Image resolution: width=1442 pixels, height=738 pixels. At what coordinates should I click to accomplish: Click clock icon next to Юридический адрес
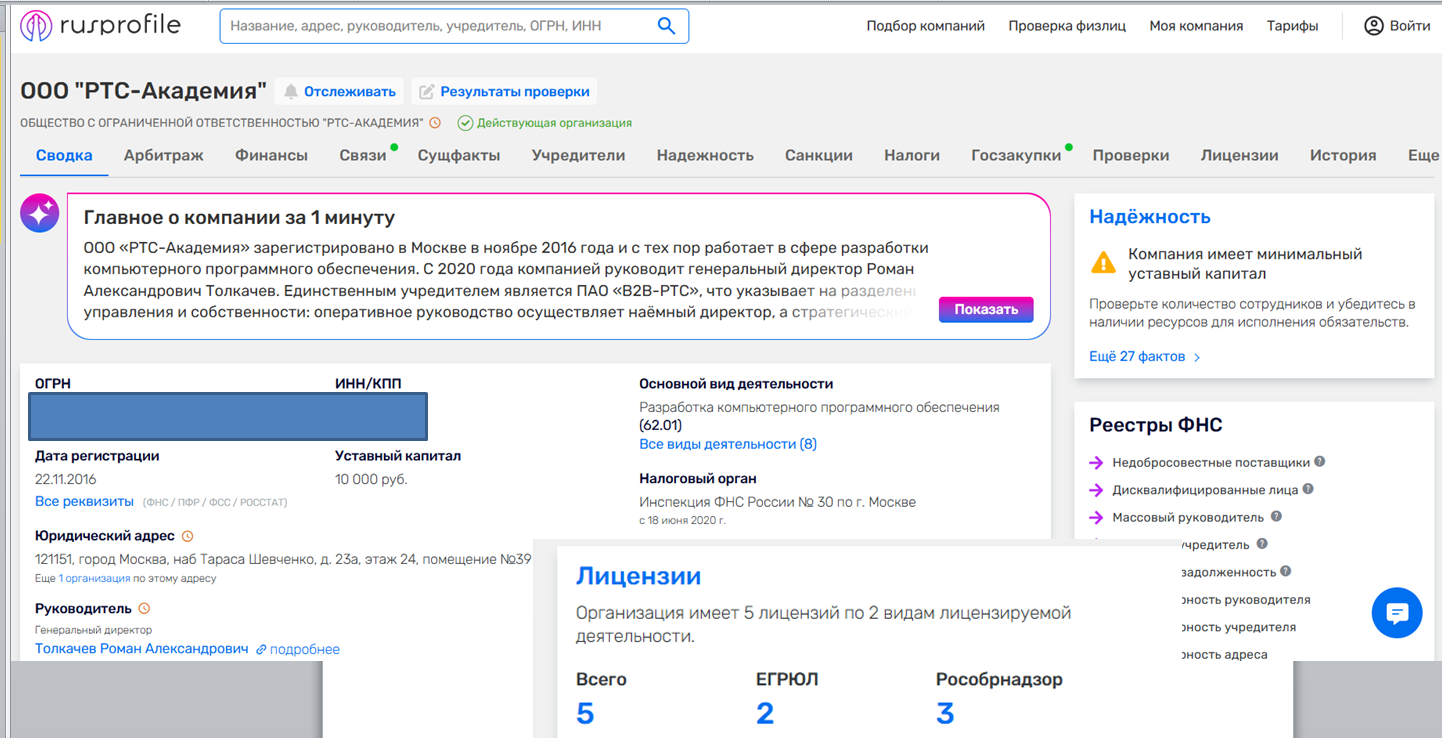tap(187, 536)
